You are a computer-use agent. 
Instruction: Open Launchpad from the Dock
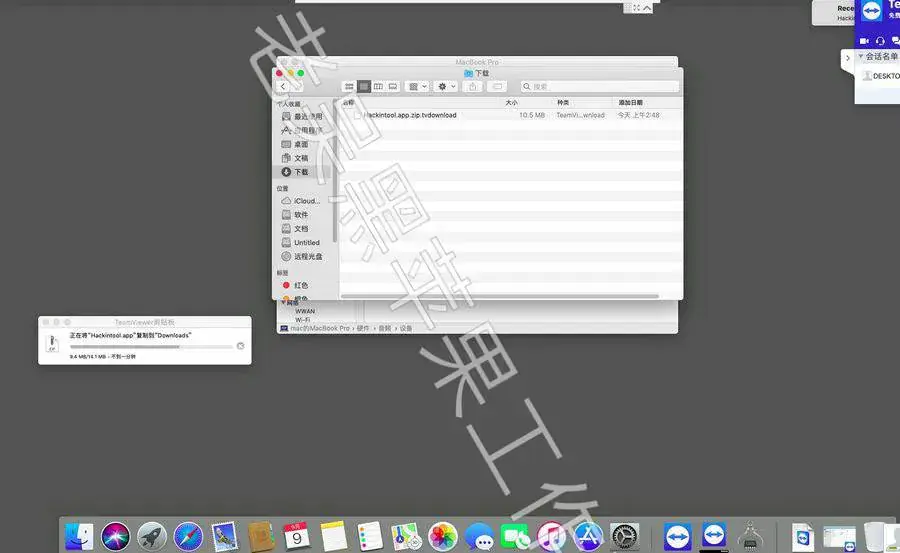152,537
